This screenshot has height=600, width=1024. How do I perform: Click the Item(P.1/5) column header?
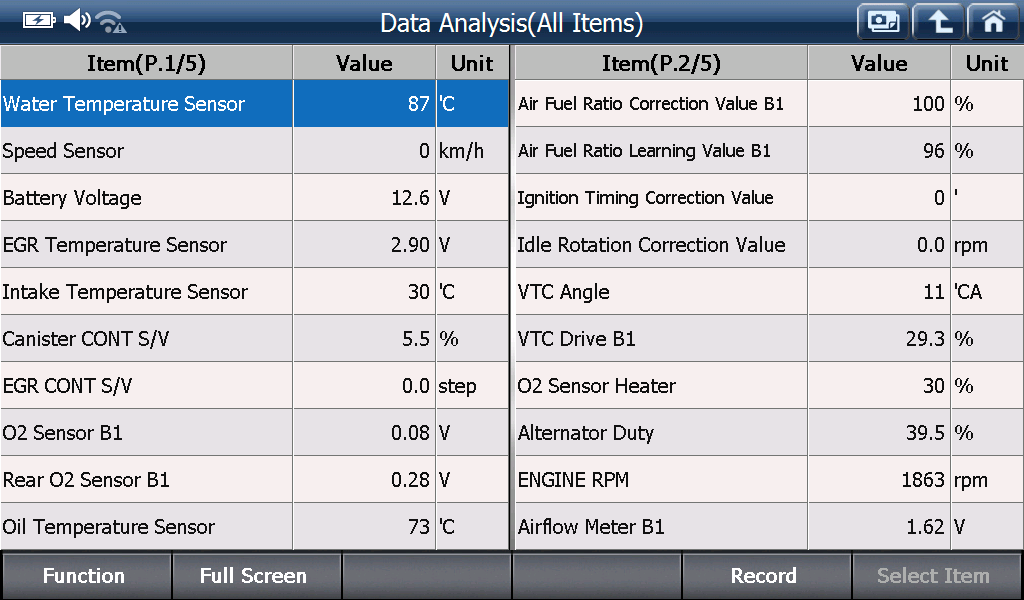(146, 63)
